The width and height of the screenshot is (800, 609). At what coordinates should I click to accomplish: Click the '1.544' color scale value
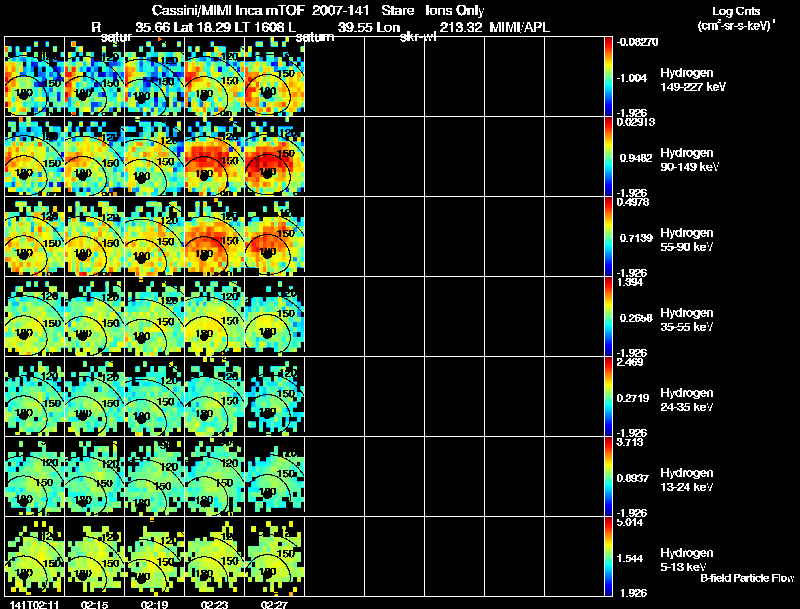[629, 559]
